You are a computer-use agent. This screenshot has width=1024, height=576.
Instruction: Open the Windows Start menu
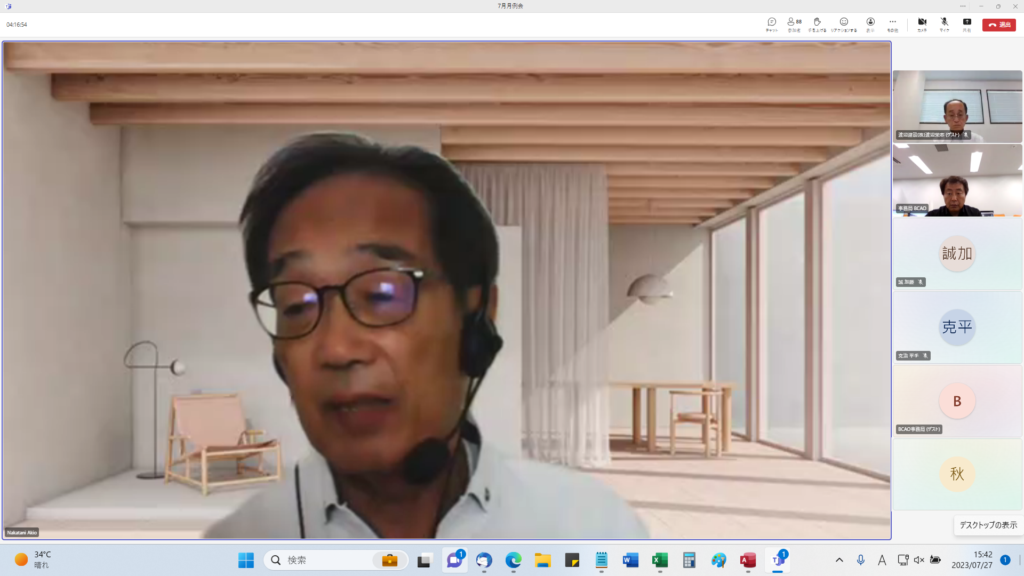[x=246, y=560]
